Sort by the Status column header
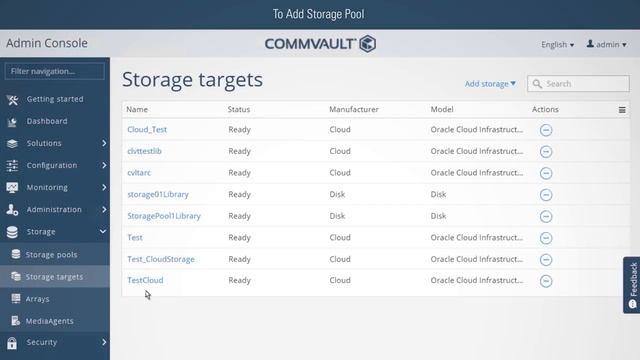640x360 pixels. [x=239, y=109]
